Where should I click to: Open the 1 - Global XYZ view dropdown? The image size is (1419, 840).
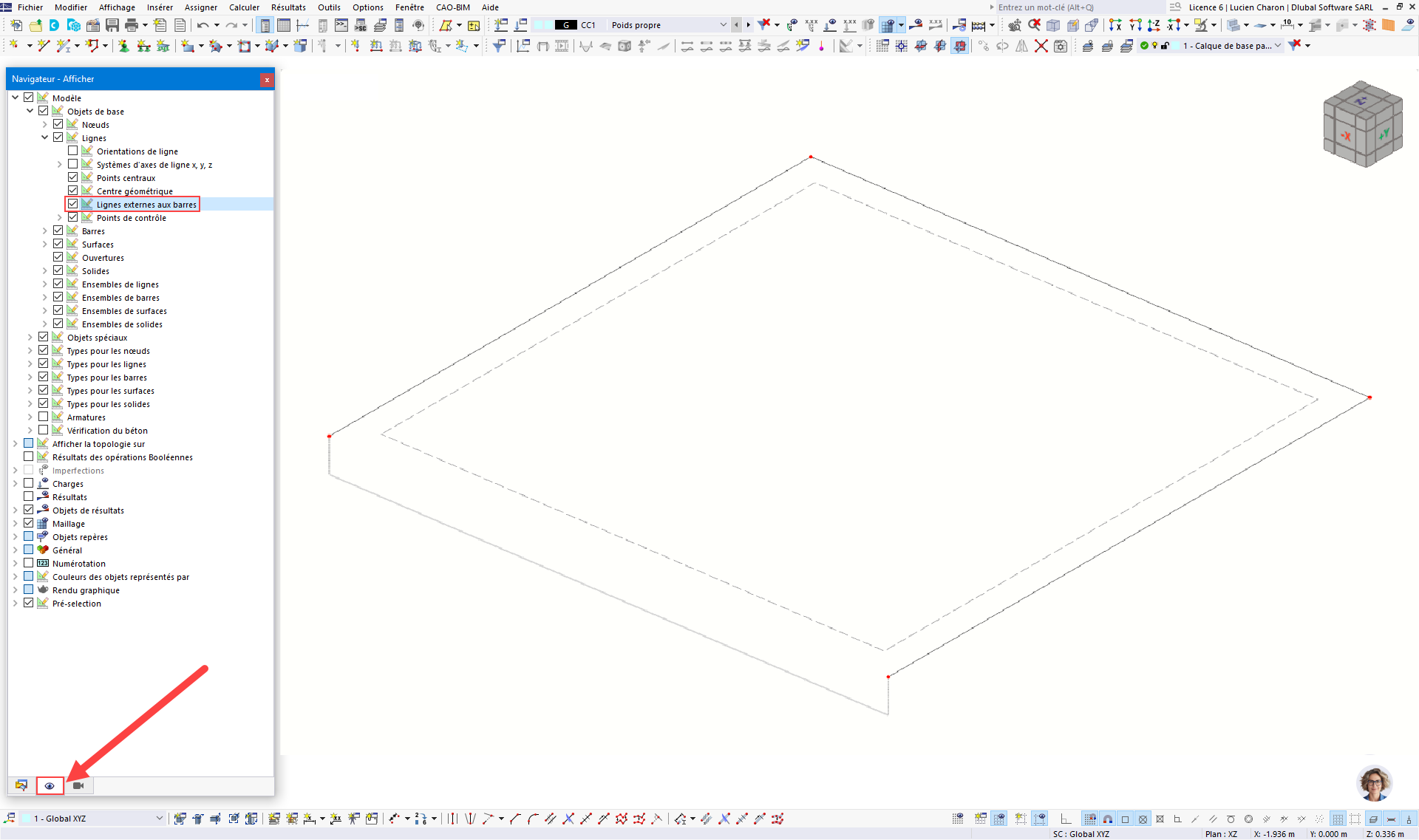point(159,818)
